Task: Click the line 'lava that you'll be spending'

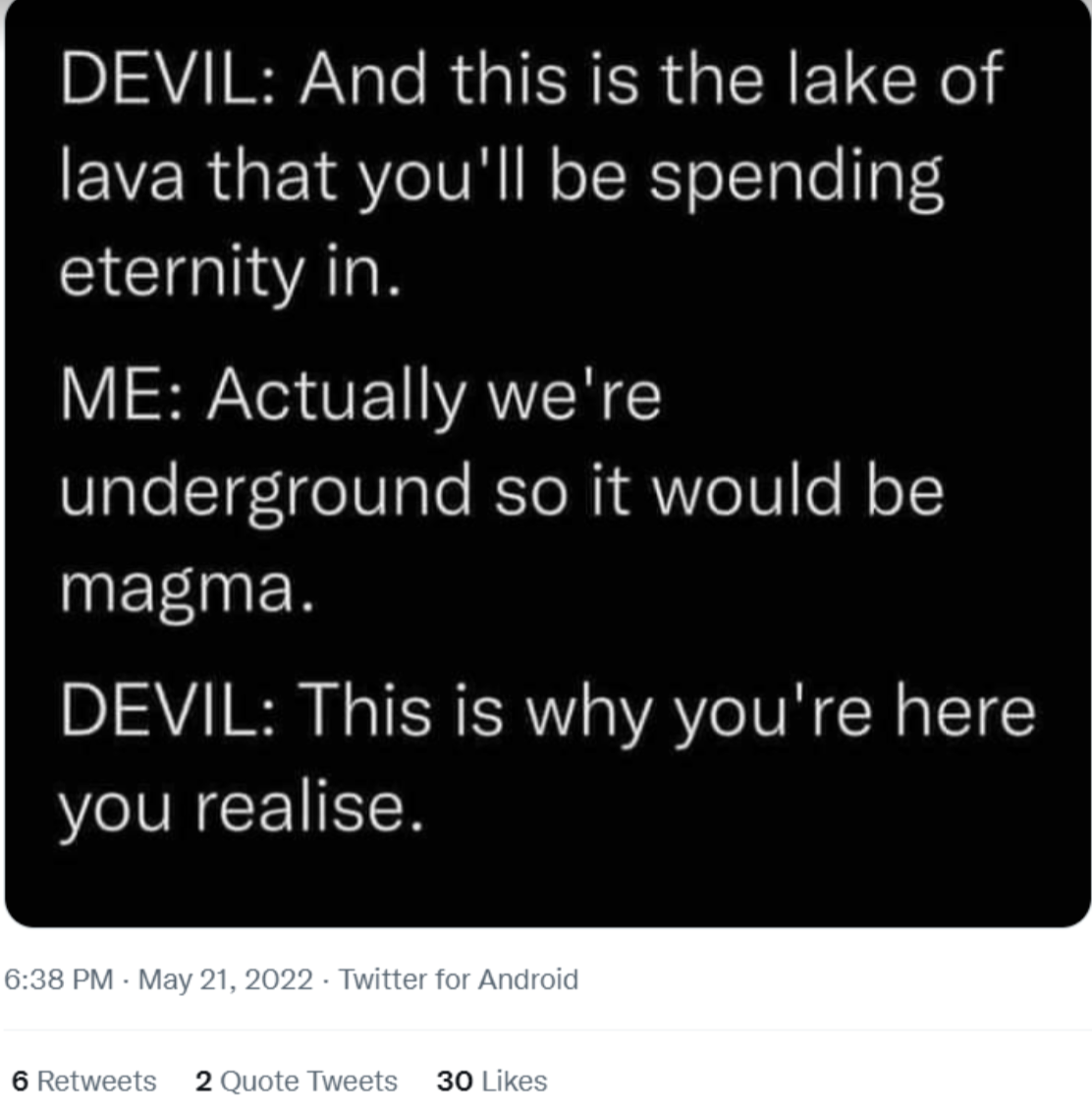Action: coord(502,178)
